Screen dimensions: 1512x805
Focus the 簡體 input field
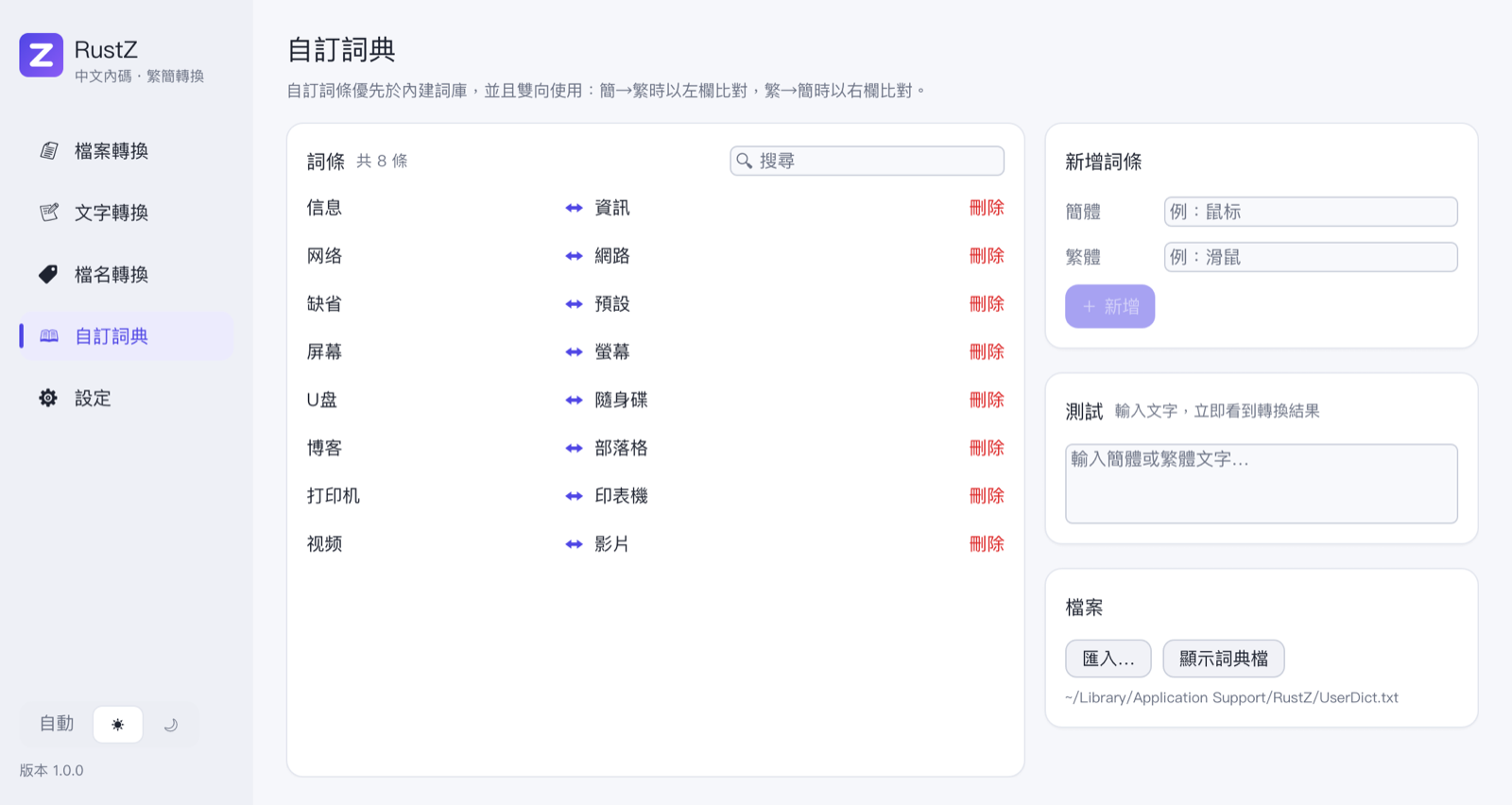click(1311, 212)
